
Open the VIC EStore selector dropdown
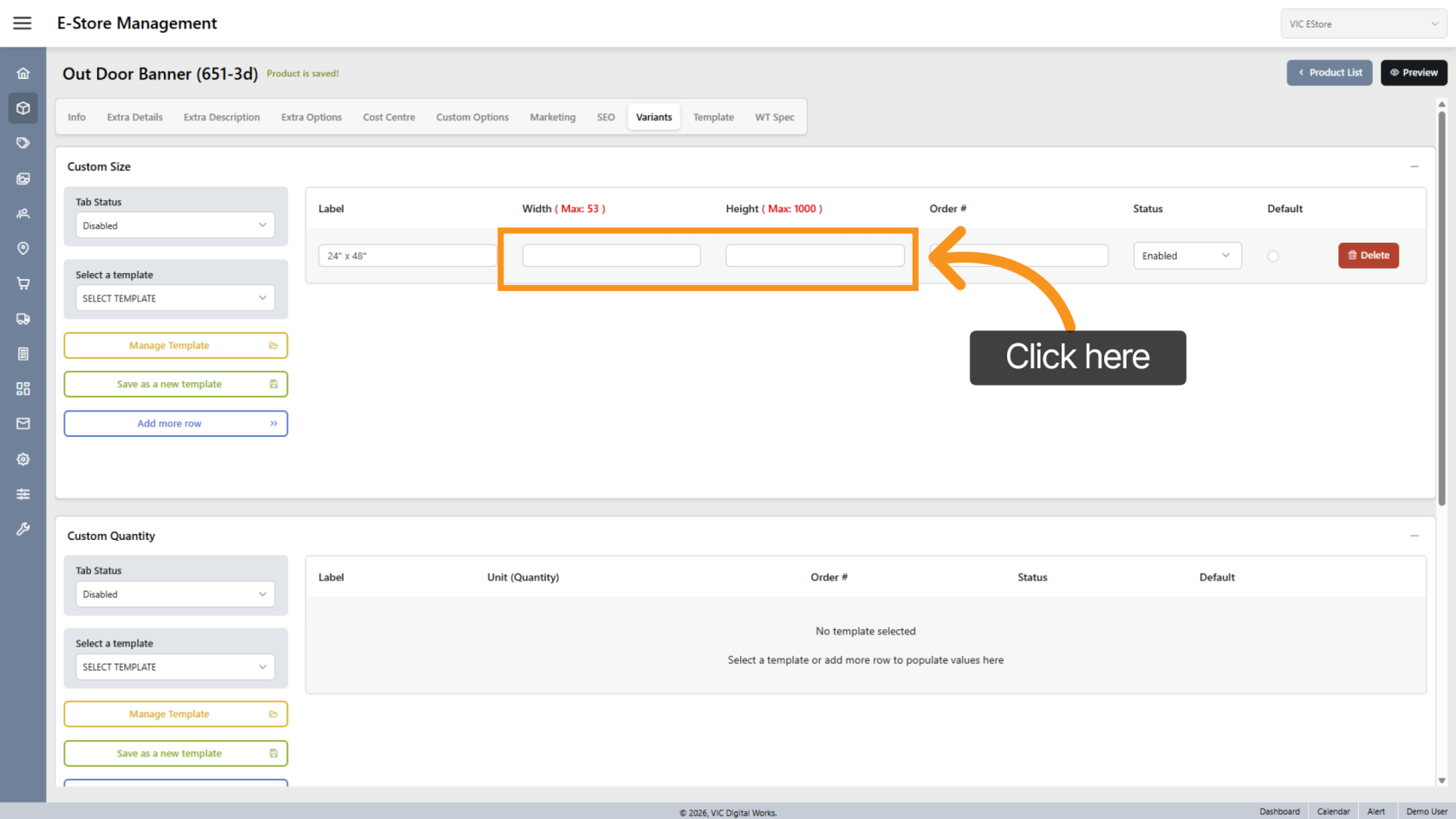pyautogui.click(x=1362, y=24)
